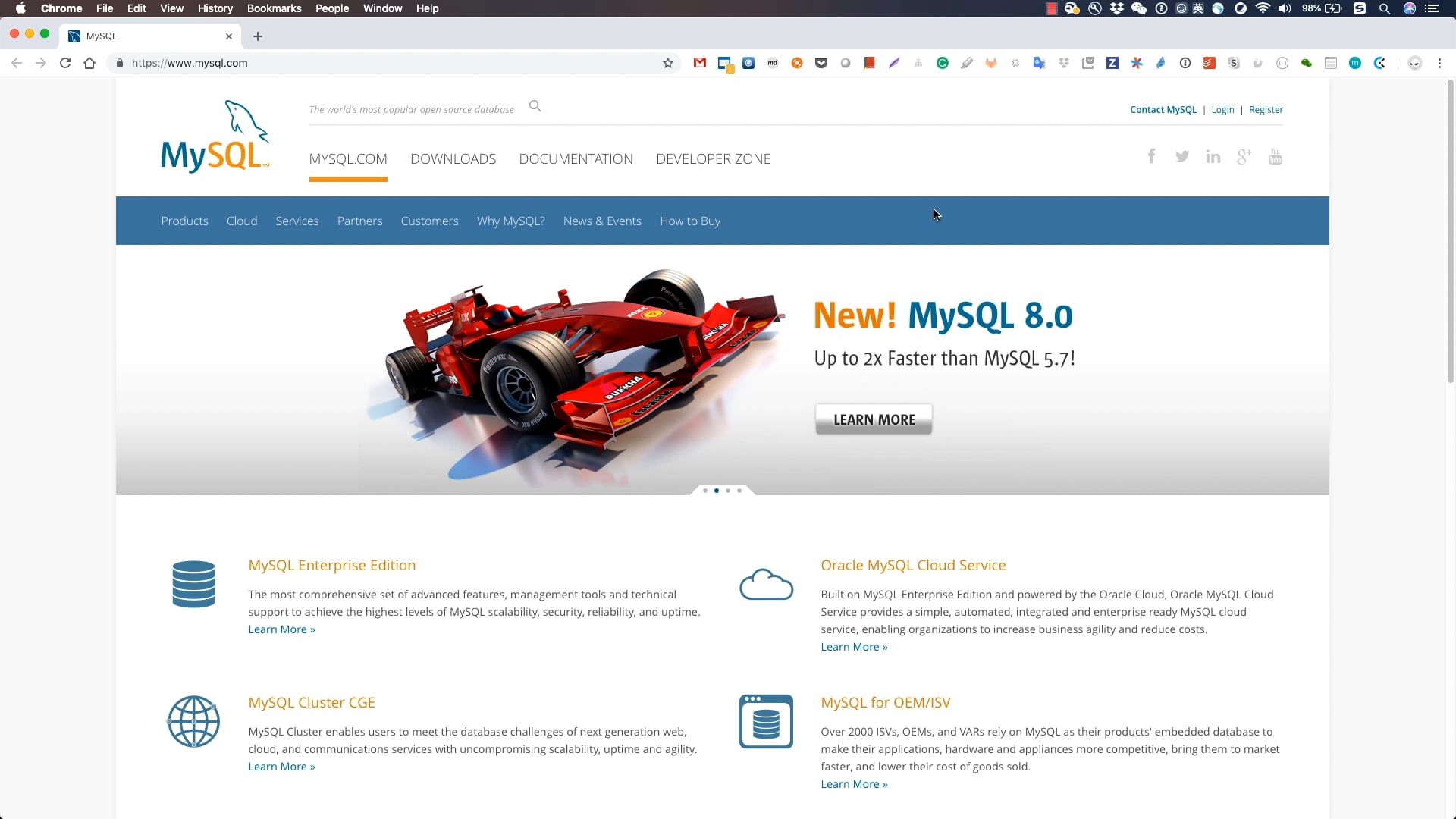
Task: Reload the page with refresh icon
Action: 65,63
